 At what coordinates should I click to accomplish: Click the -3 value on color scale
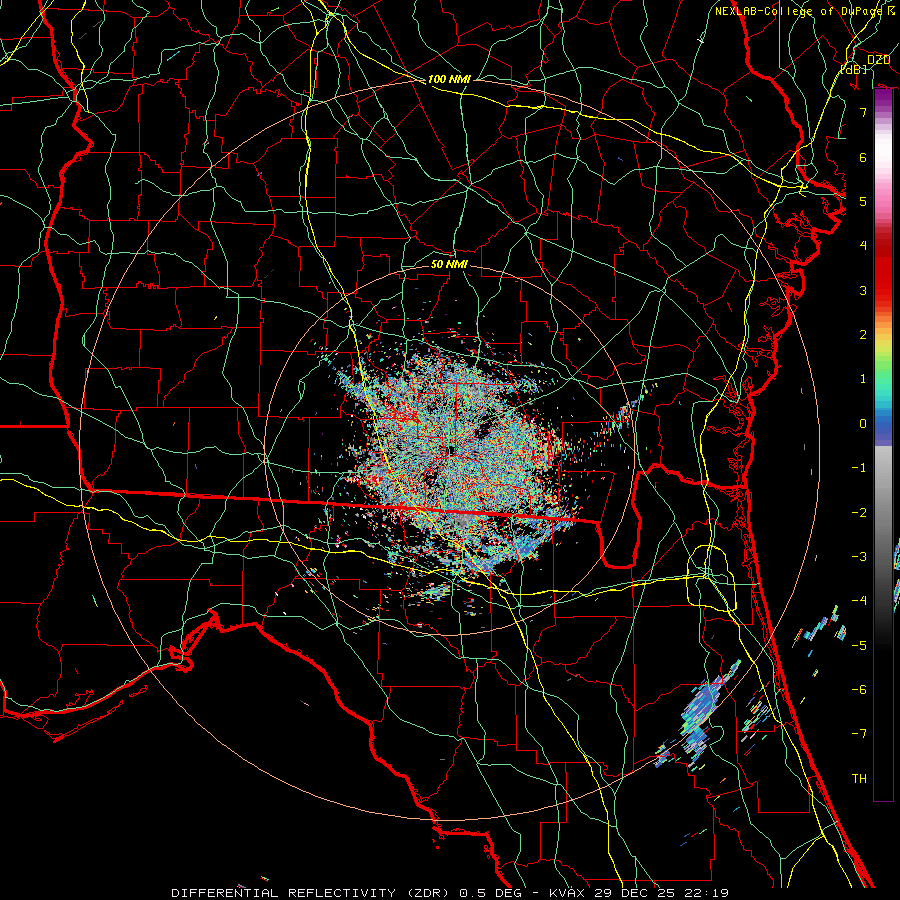pyautogui.click(x=859, y=557)
